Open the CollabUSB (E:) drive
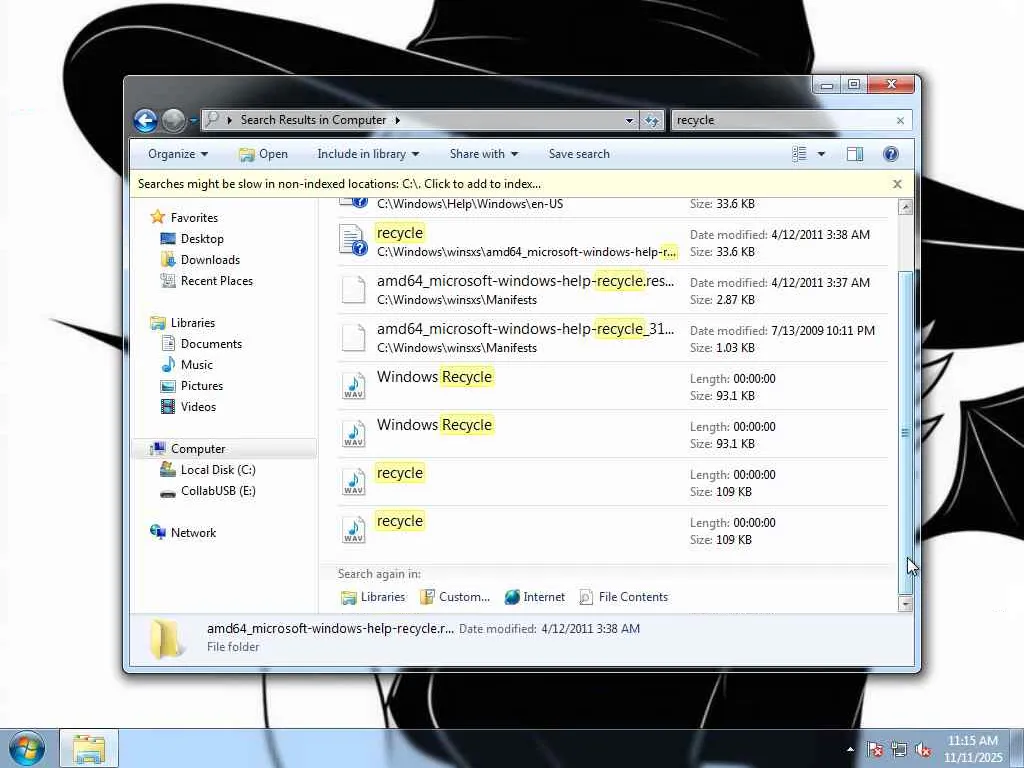 tap(218, 490)
